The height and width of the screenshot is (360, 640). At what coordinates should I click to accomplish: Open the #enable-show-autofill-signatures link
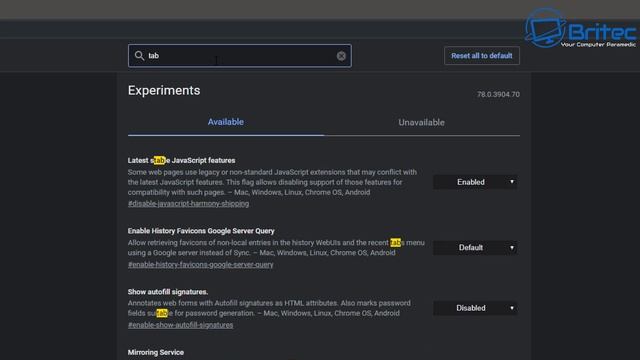pyautogui.click(x=180, y=325)
